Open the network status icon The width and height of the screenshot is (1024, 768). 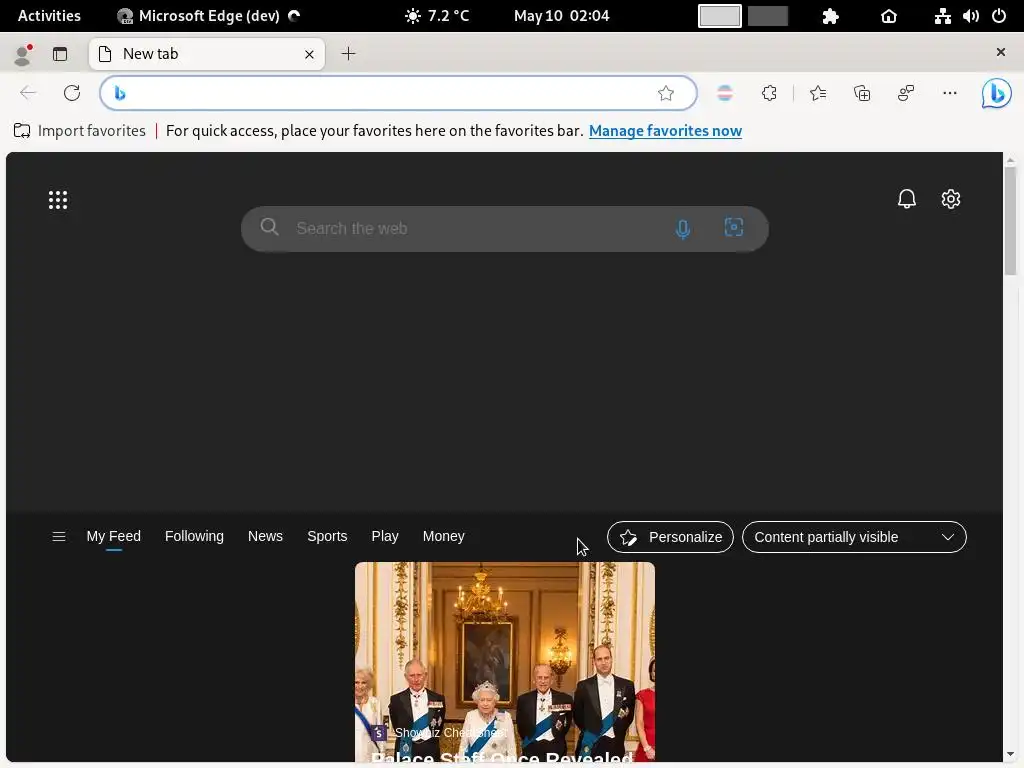click(942, 16)
